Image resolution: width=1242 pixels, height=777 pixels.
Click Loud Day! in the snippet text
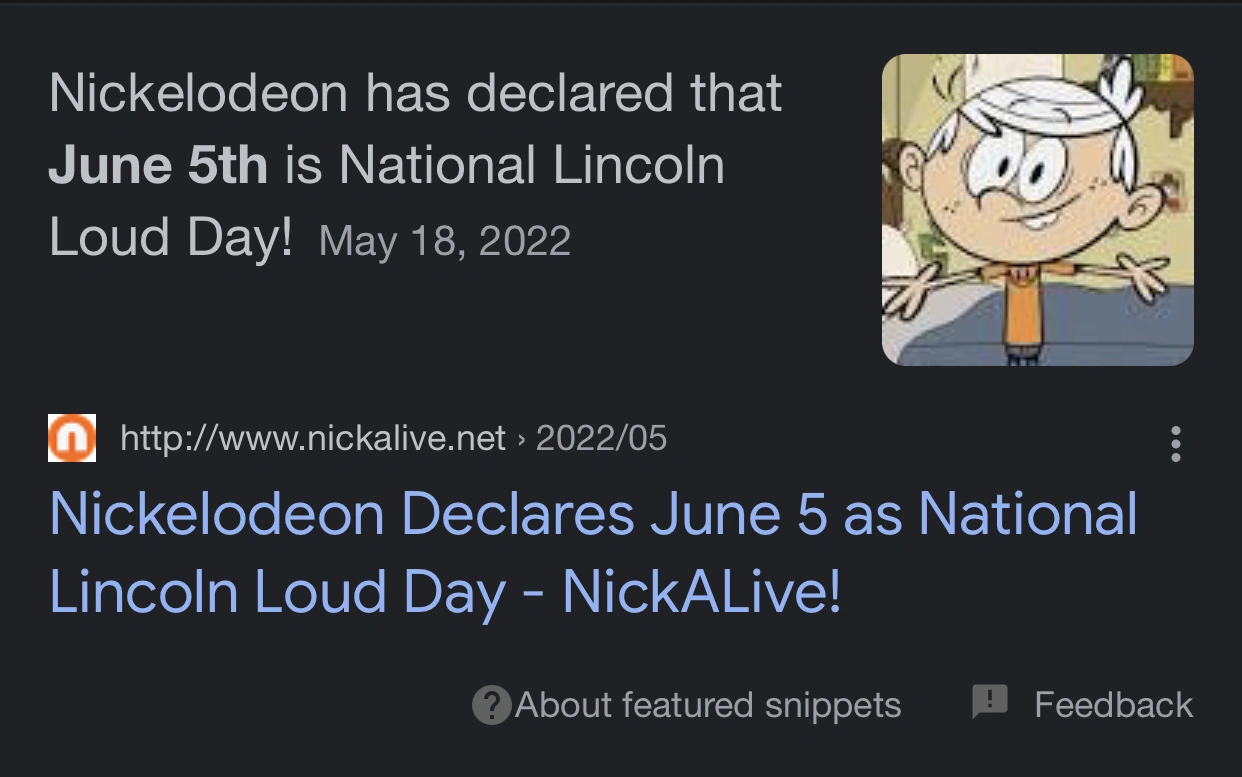170,237
